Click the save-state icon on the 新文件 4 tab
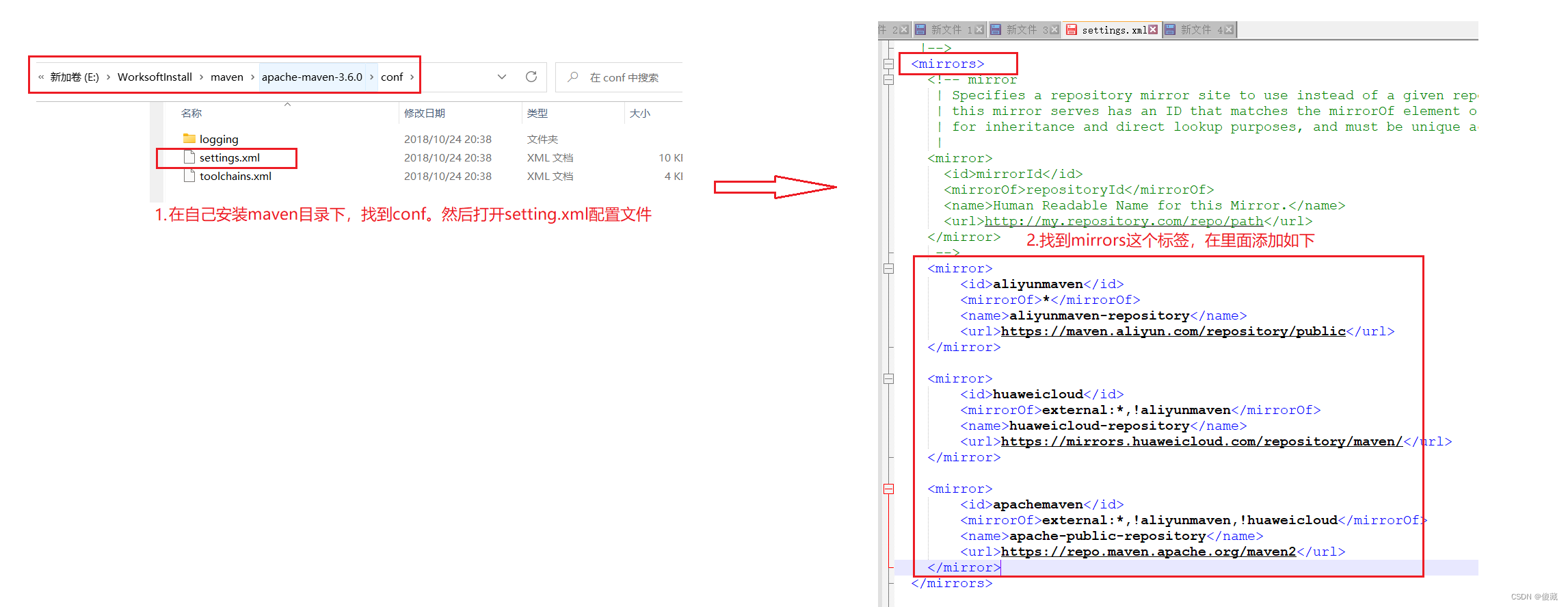1568x607 pixels. [x=1170, y=29]
